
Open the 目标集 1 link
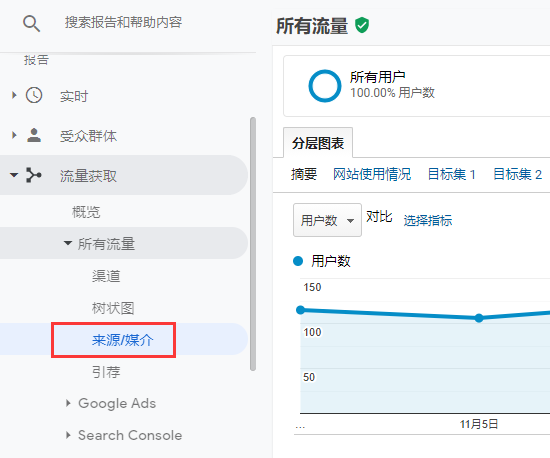[452, 174]
